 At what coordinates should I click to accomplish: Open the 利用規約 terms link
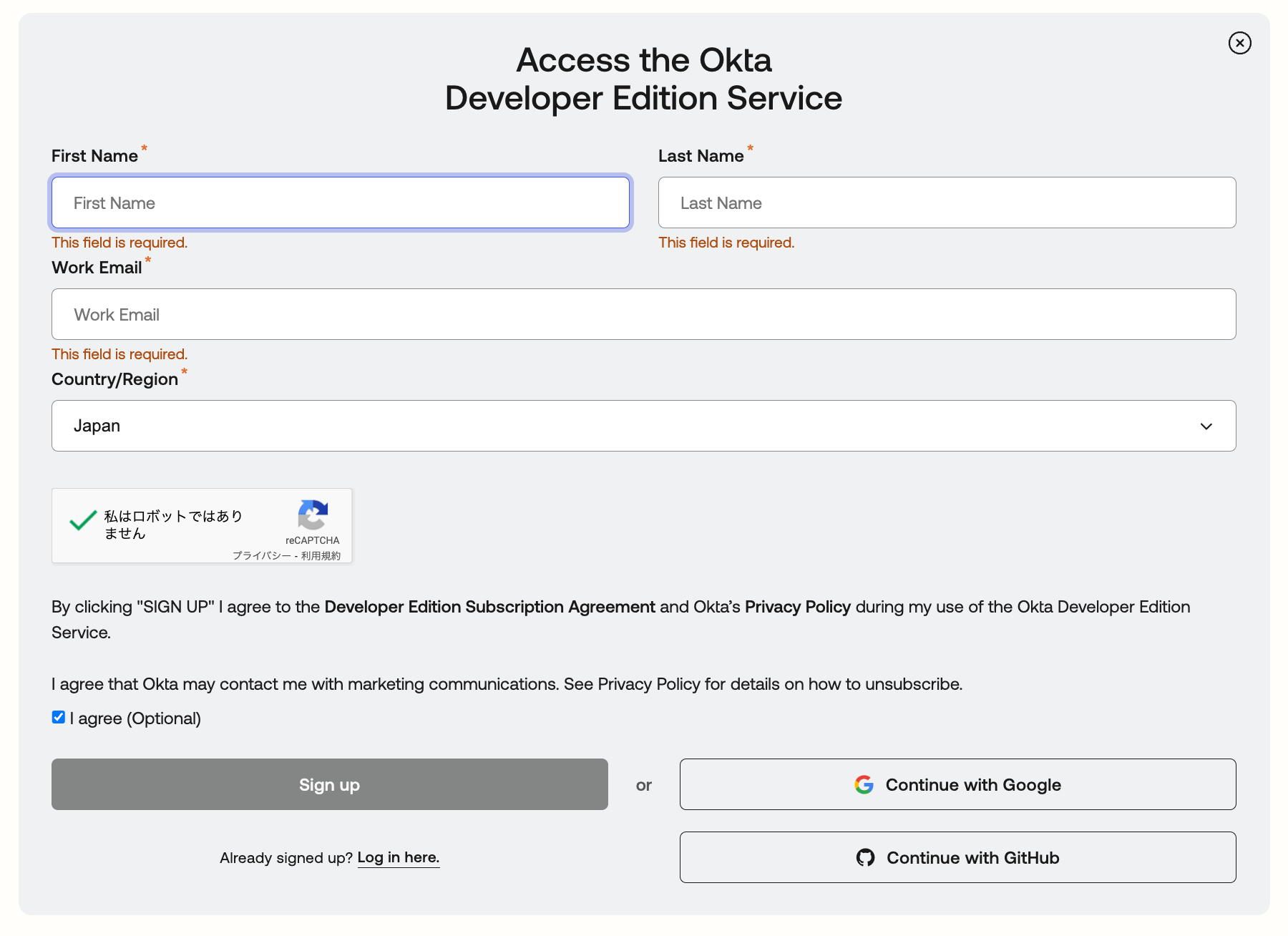click(321, 555)
